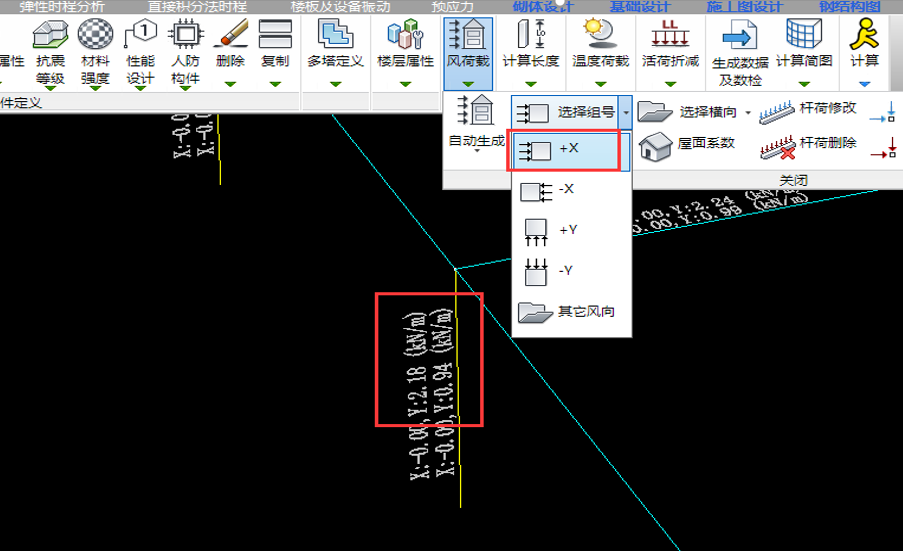Viewport: 903px width, 551px height.
Task: Select the -Y wind direction
Action: click(x=571, y=271)
